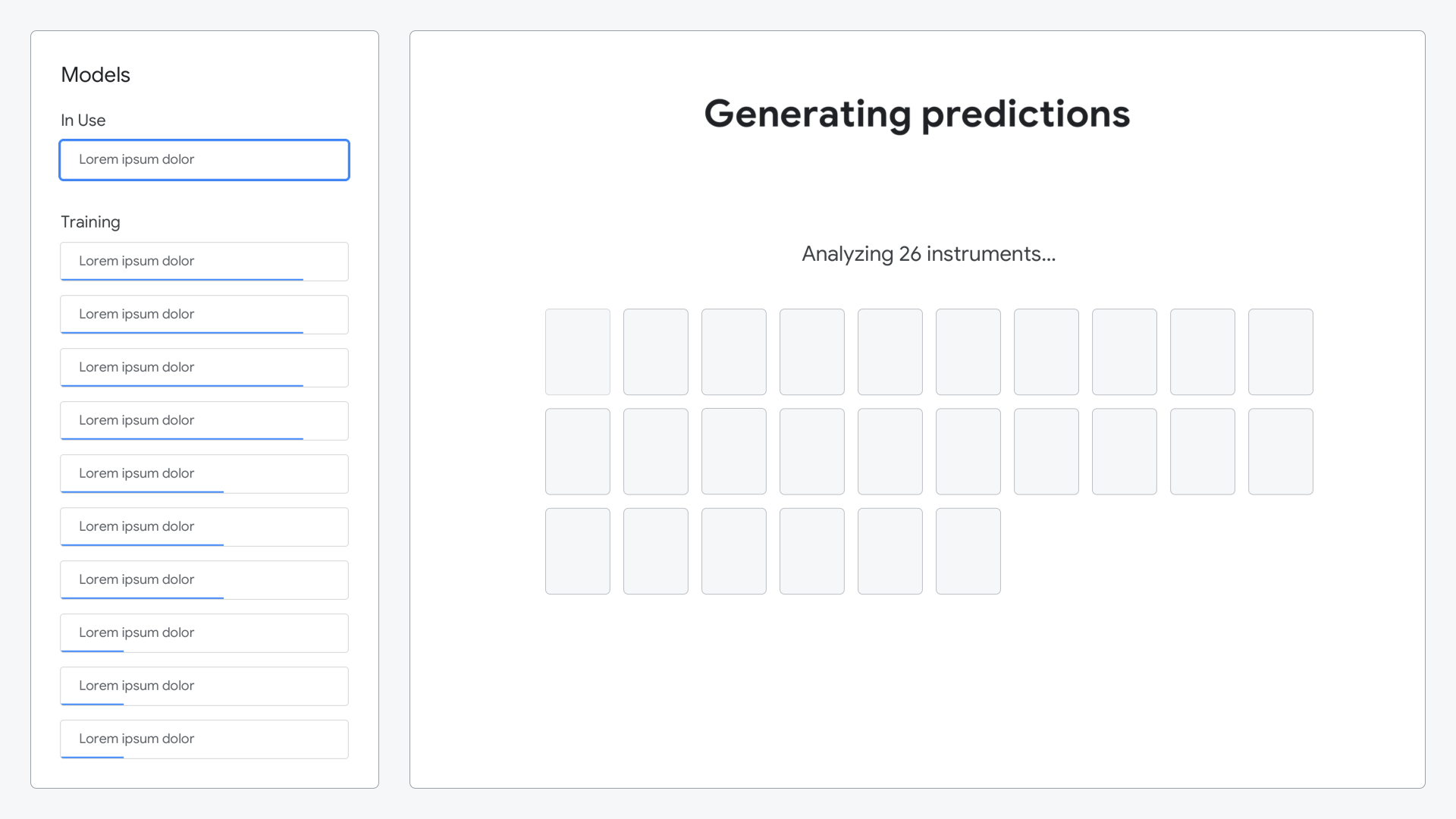Select the last card in the top row

[1281, 352]
